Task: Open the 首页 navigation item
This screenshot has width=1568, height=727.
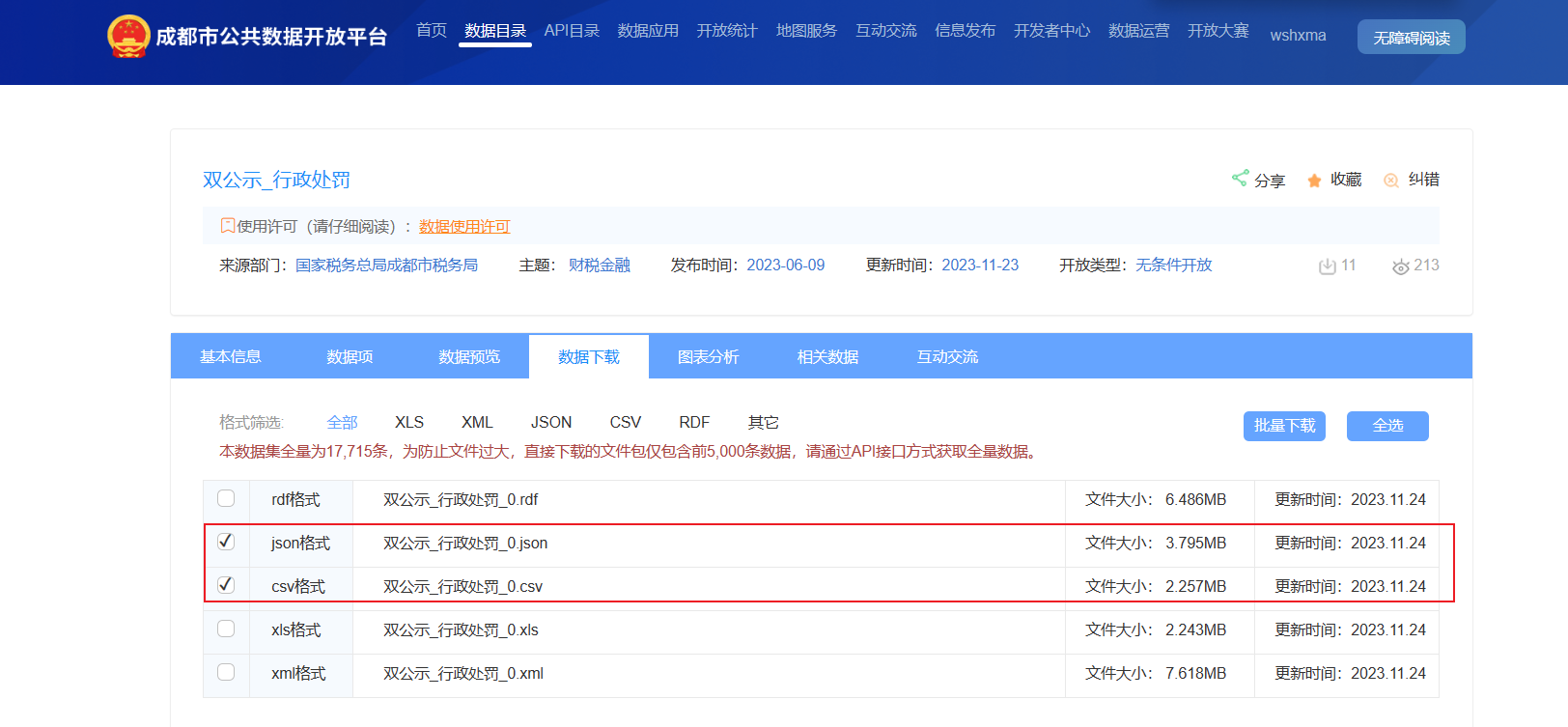Action: 432,31
